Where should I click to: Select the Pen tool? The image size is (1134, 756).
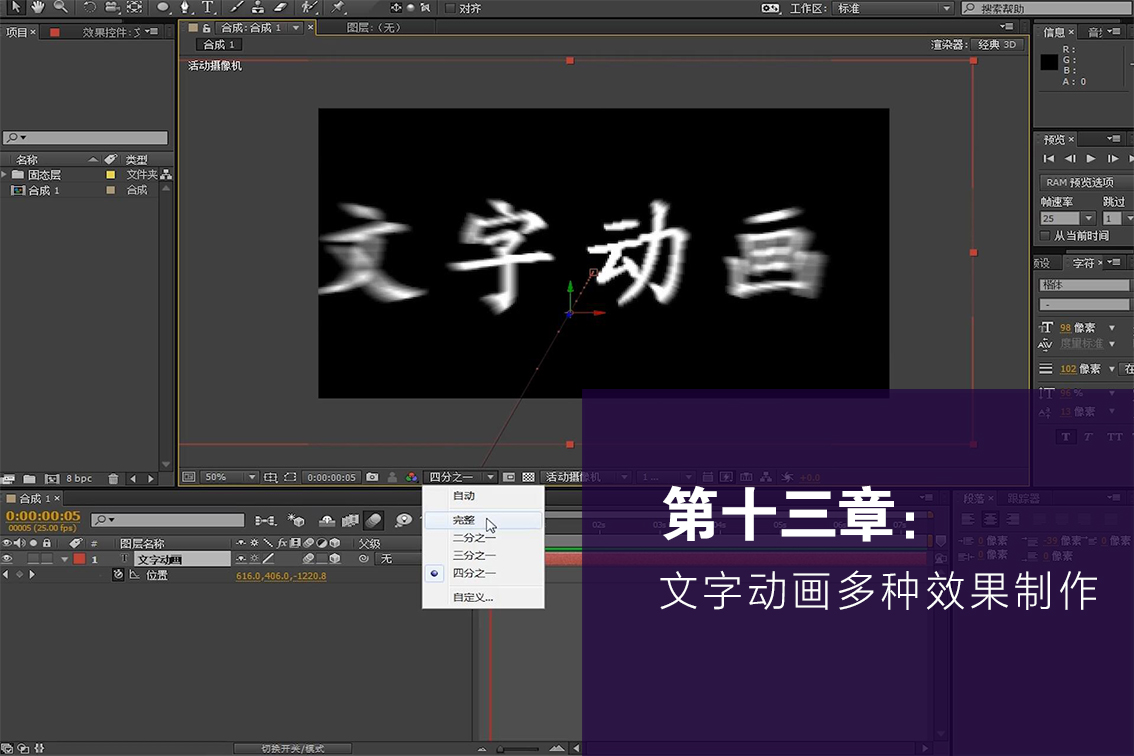click(x=185, y=7)
